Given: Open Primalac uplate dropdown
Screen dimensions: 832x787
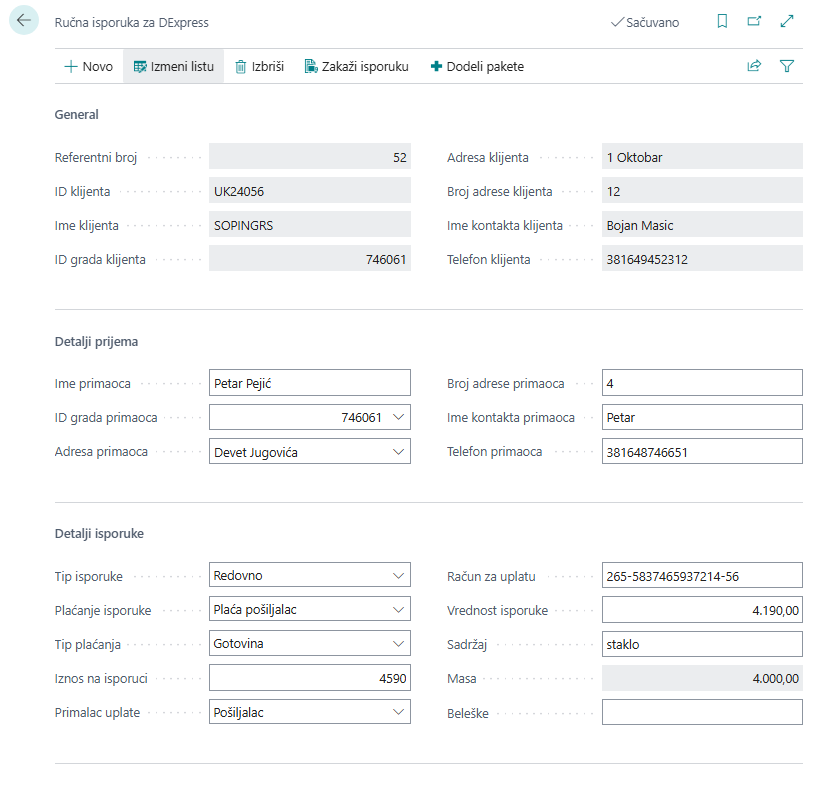Looking at the screenshot, I should click(x=398, y=712).
